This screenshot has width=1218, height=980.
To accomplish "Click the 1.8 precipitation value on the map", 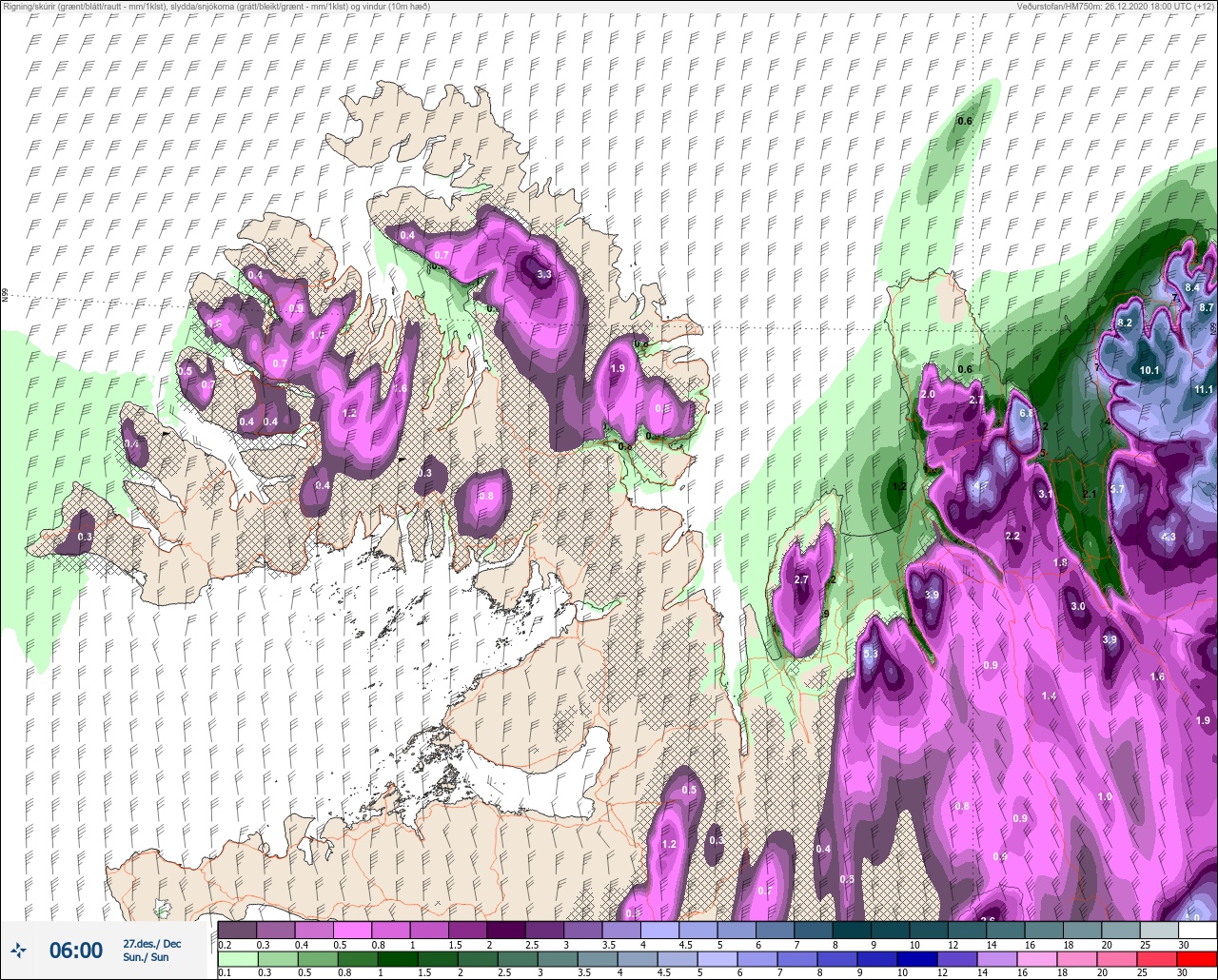I will click(1061, 562).
